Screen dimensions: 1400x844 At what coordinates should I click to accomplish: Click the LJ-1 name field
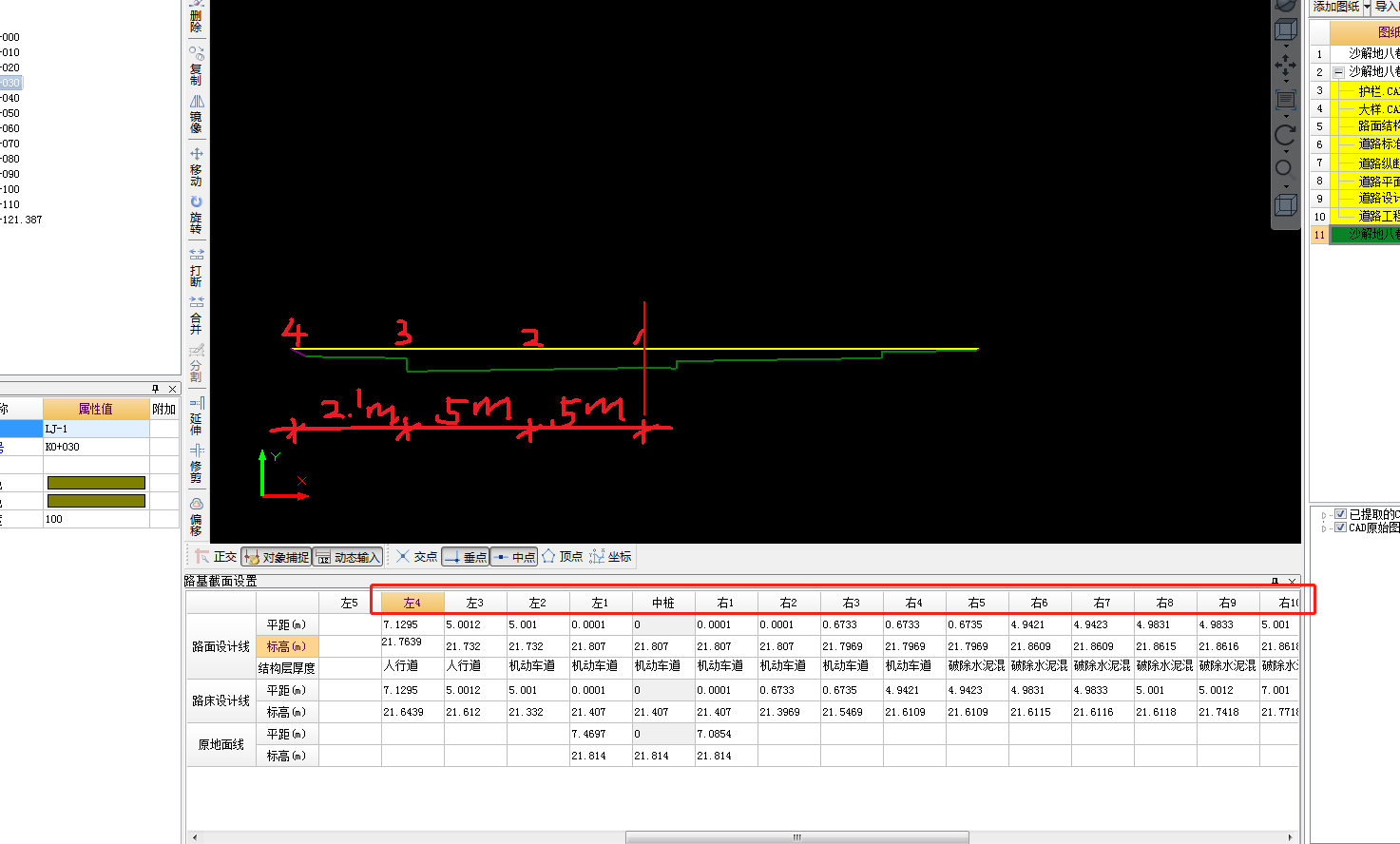click(x=96, y=429)
